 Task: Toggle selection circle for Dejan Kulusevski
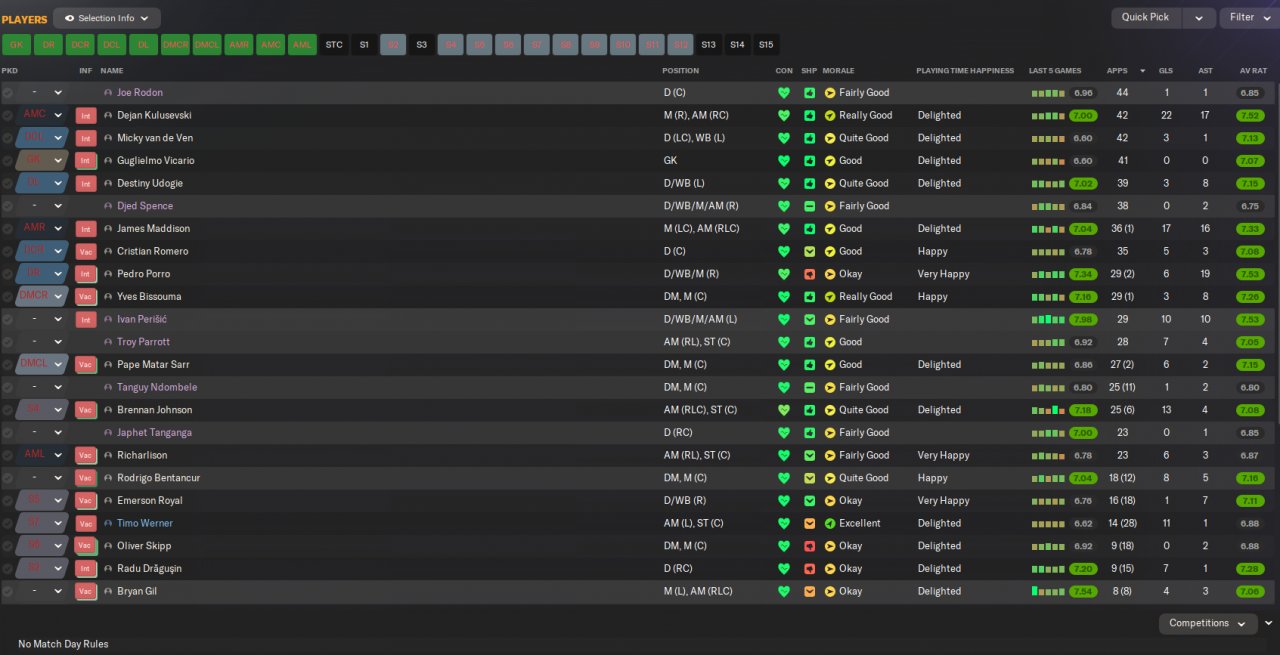point(7,115)
